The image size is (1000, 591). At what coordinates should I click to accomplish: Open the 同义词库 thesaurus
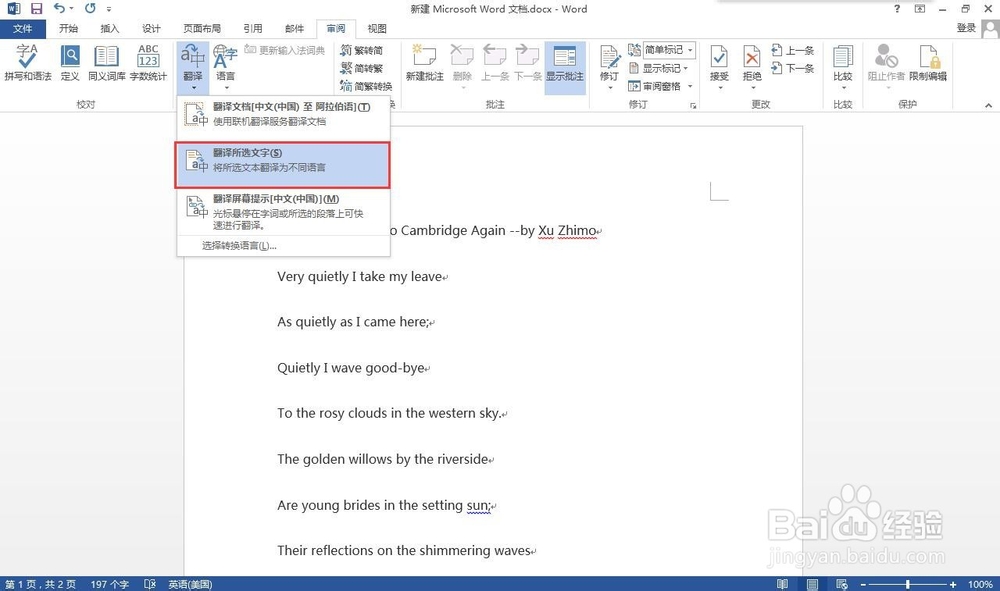click(x=107, y=60)
